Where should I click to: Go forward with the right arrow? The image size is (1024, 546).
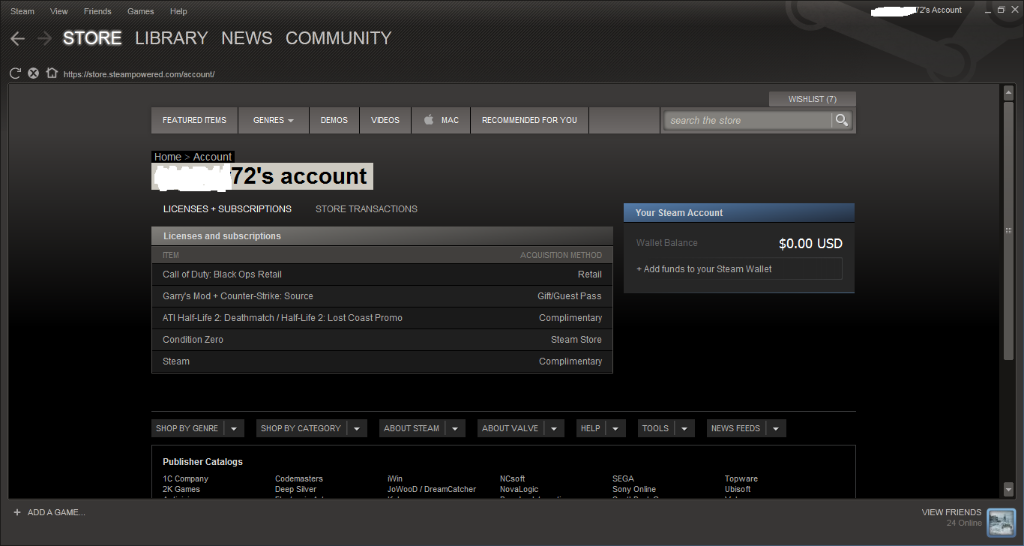coord(44,39)
